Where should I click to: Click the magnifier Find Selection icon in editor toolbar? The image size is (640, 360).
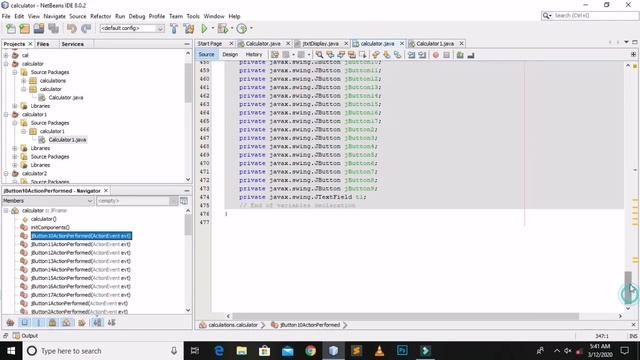pyautogui.click(x=319, y=55)
